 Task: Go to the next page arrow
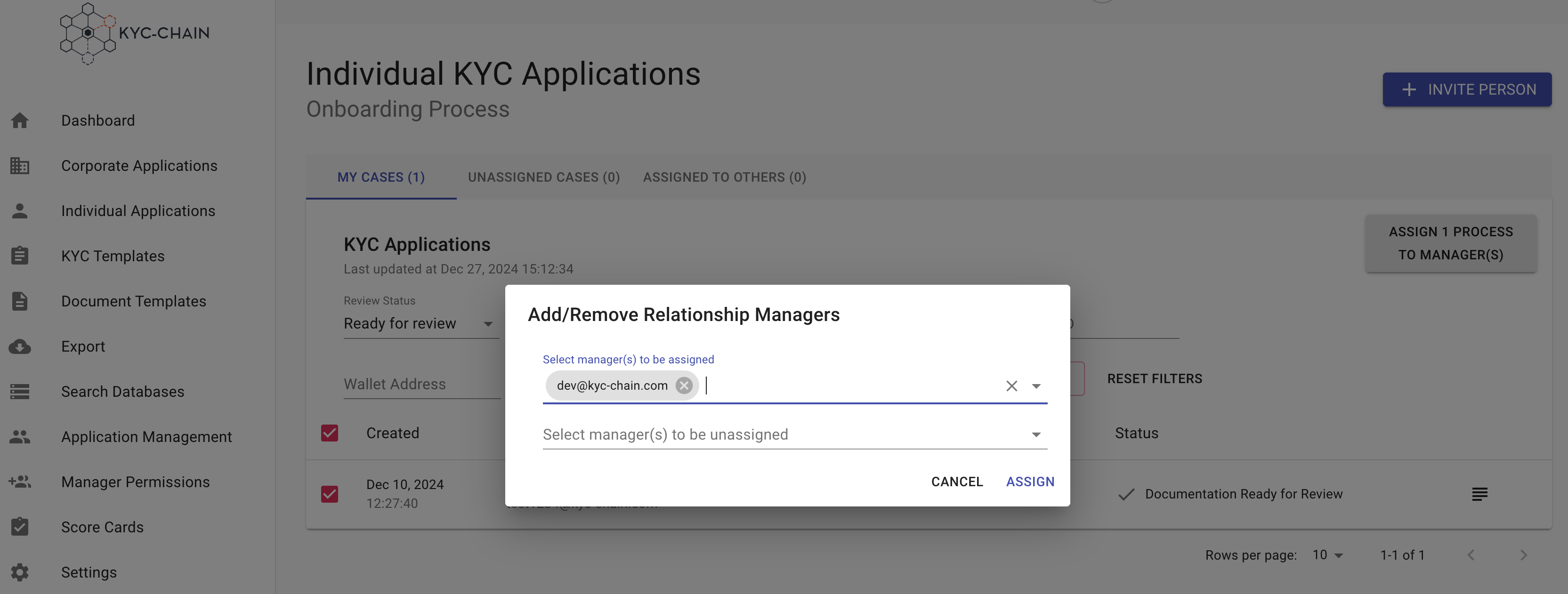coord(1524,555)
